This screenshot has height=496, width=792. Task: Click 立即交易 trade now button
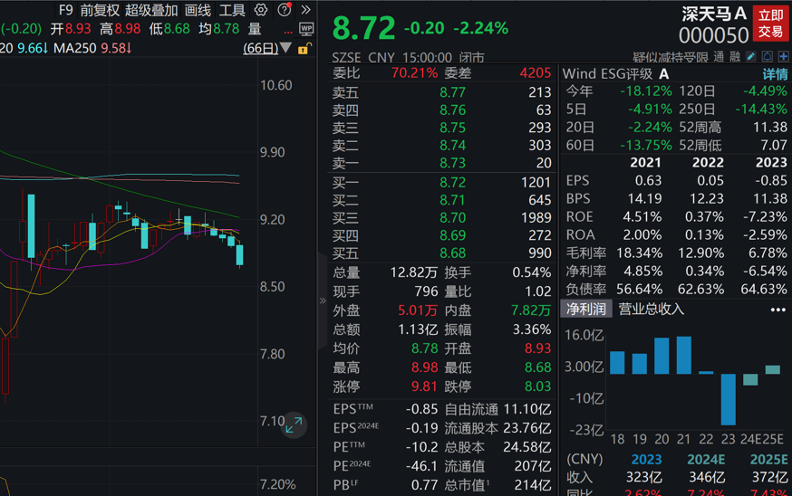pos(770,23)
